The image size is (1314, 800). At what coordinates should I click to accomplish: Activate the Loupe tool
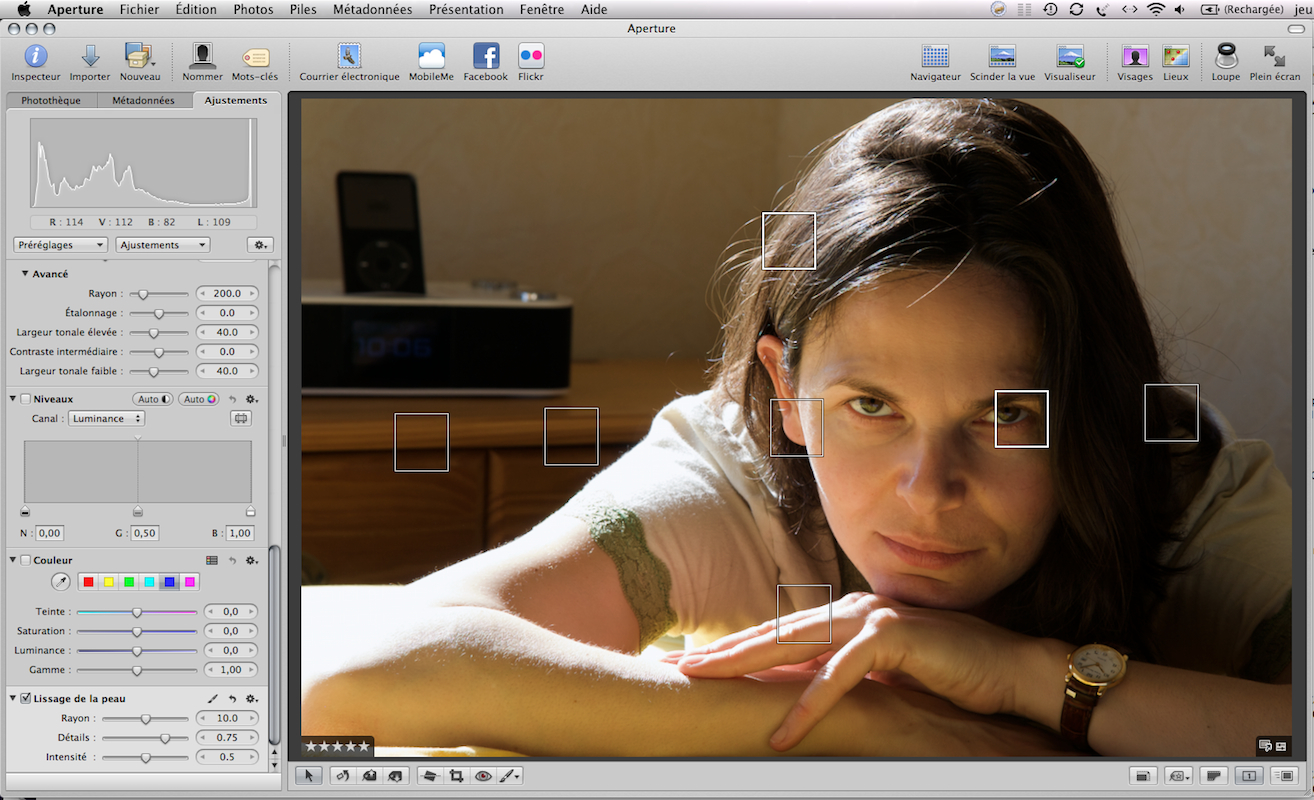[1226, 62]
